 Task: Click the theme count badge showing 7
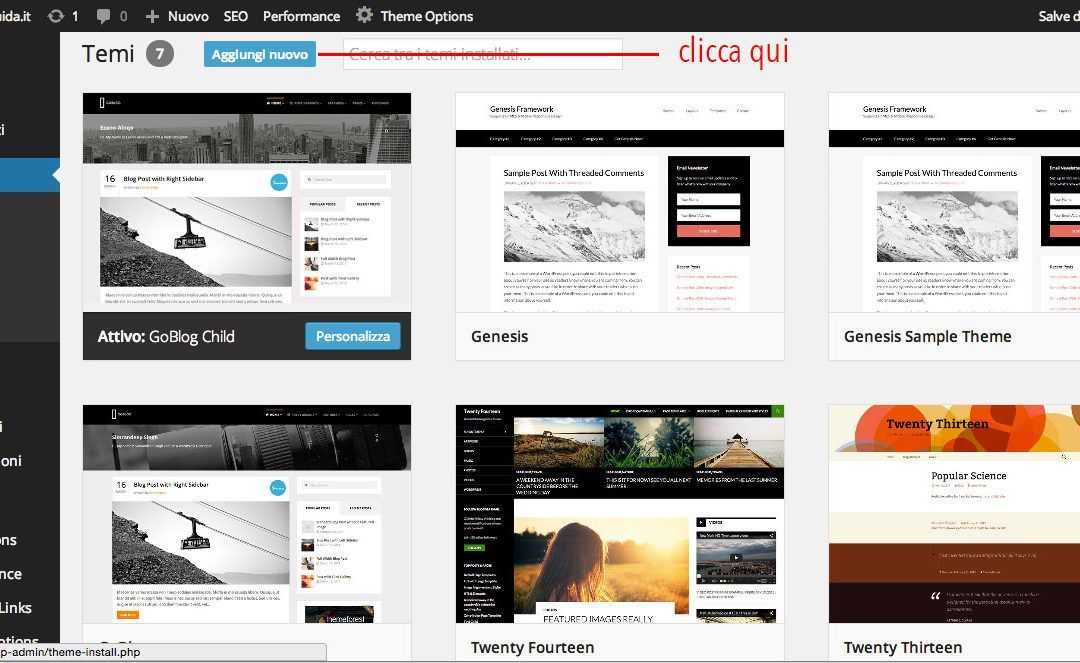(160, 54)
